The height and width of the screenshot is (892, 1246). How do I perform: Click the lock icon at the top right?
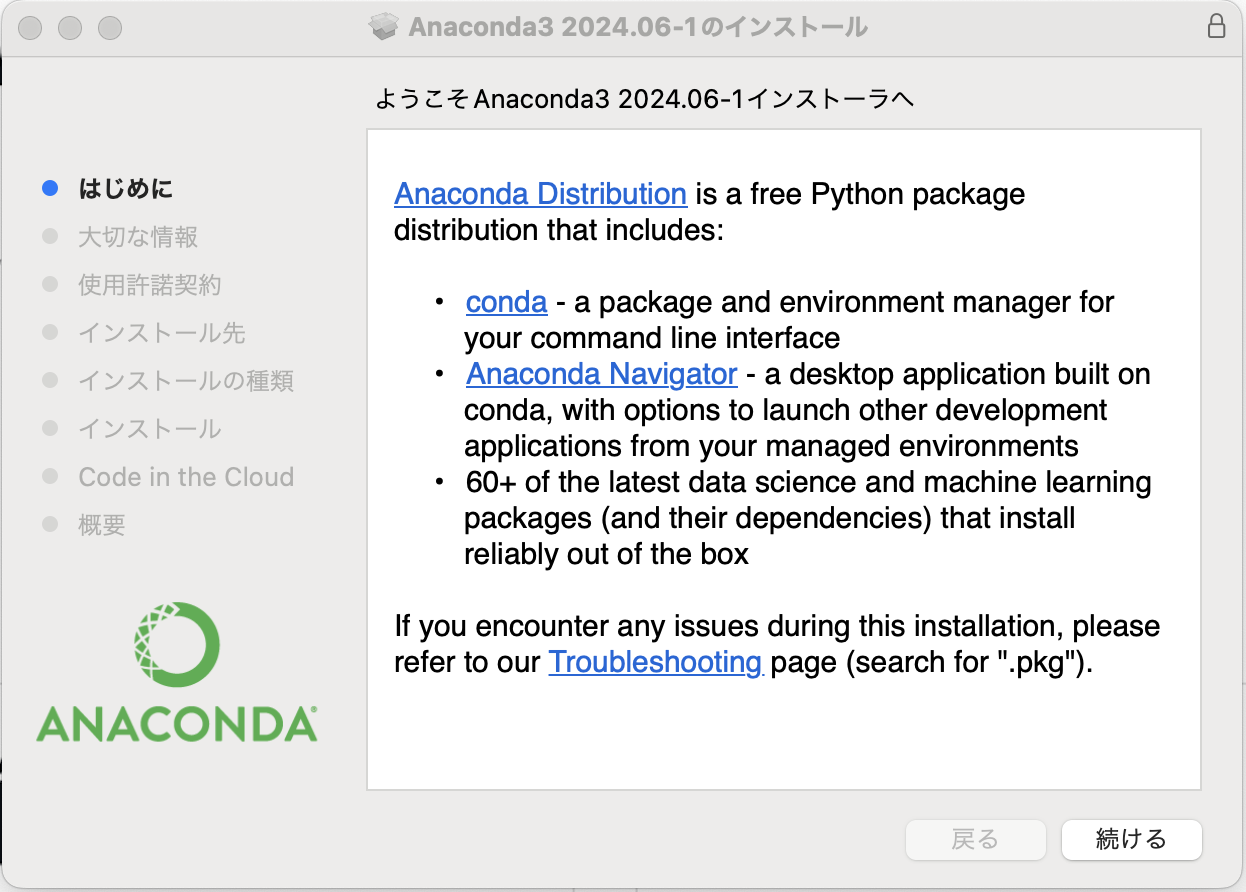click(x=1218, y=27)
